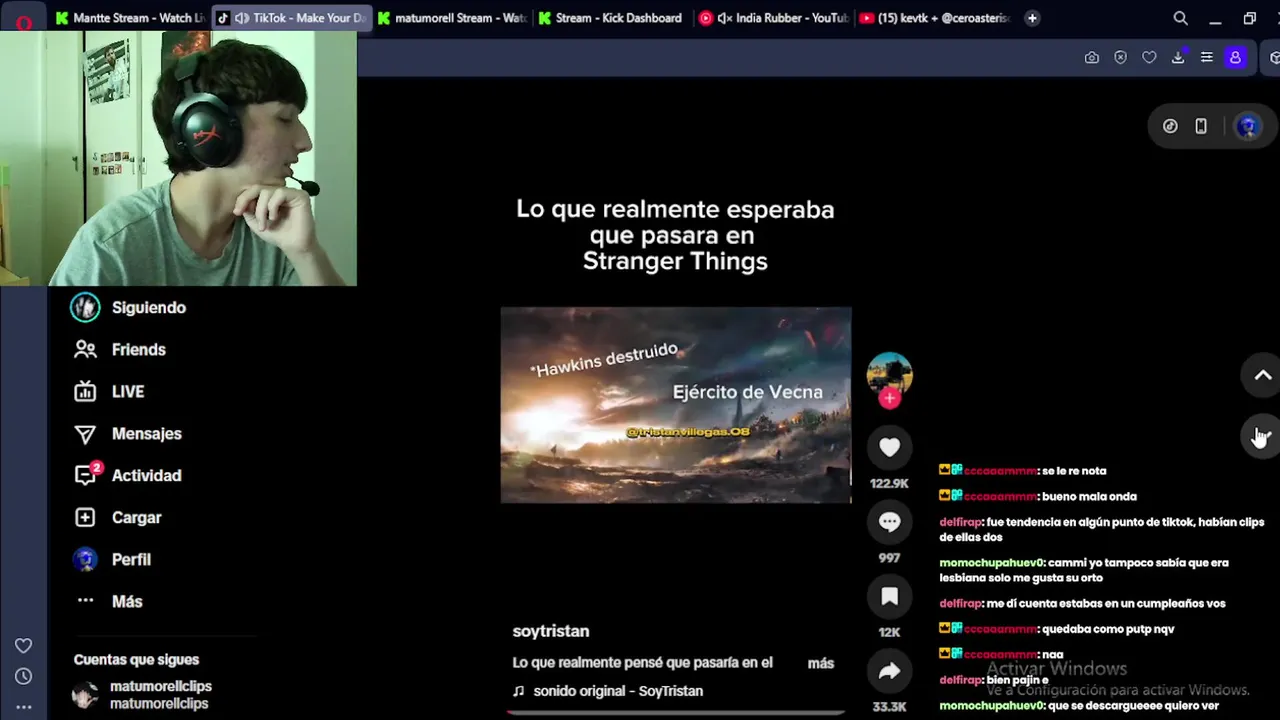Click the caption 'Lo que realmente pensé'
1280x720 pixels.
click(642, 663)
